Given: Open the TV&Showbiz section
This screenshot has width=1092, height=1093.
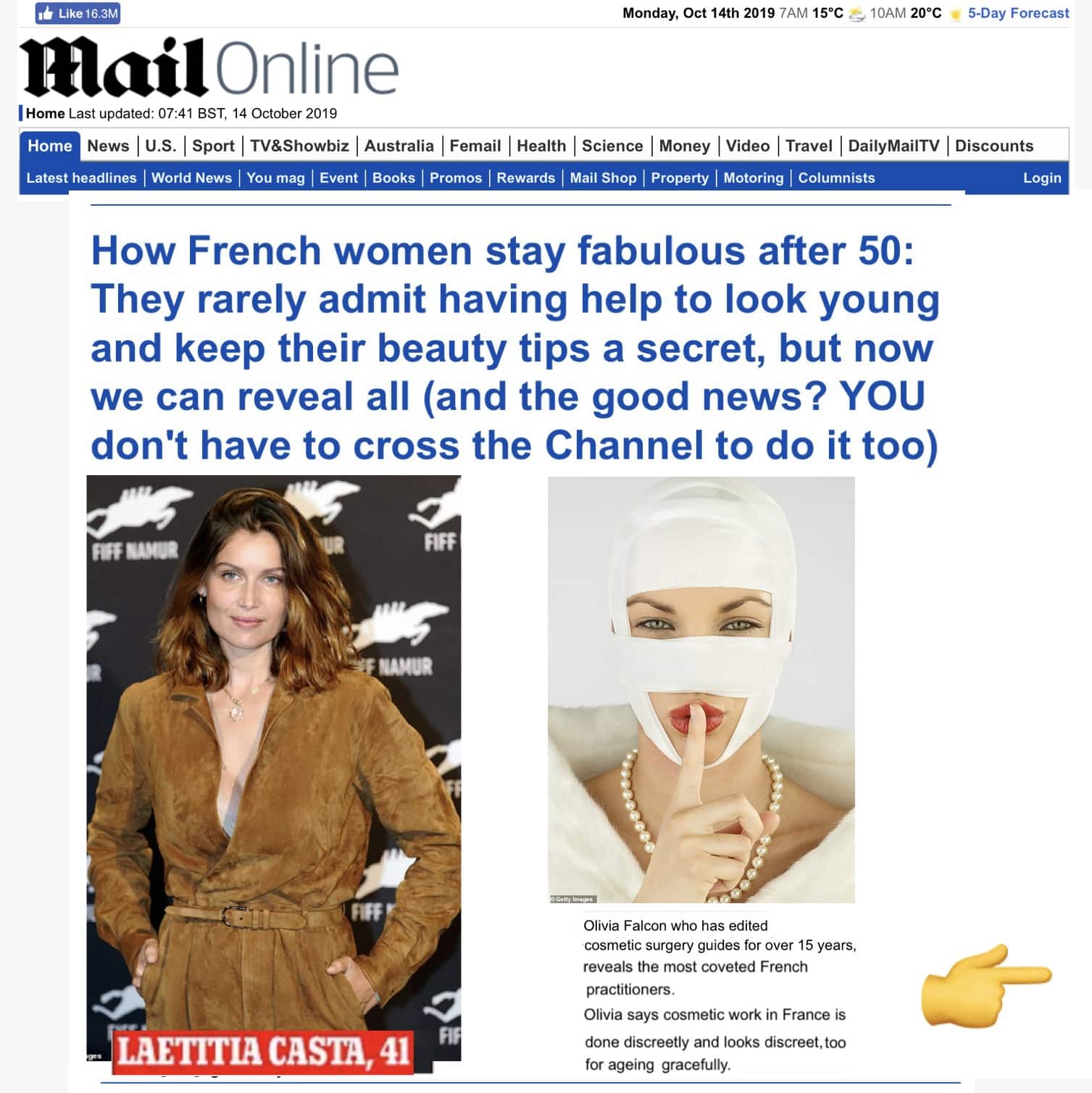Looking at the screenshot, I should [x=299, y=146].
